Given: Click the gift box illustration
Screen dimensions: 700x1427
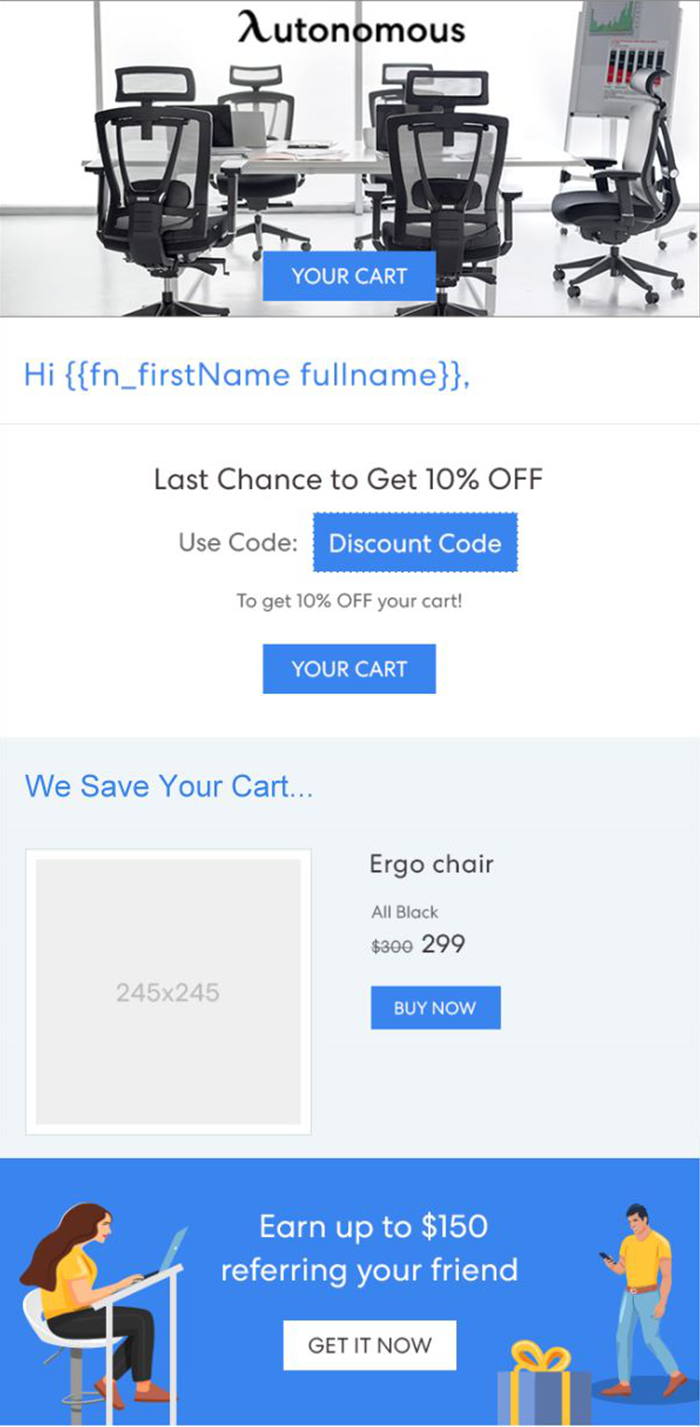Looking at the screenshot, I should (x=544, y=1385).
